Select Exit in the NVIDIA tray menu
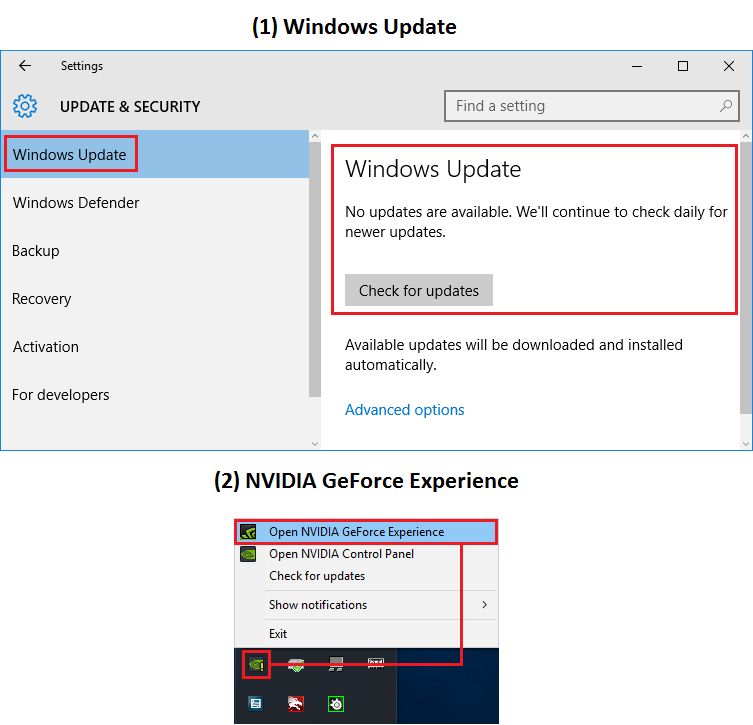The height and width of the screenshot is (725, 753). (278, 634)
